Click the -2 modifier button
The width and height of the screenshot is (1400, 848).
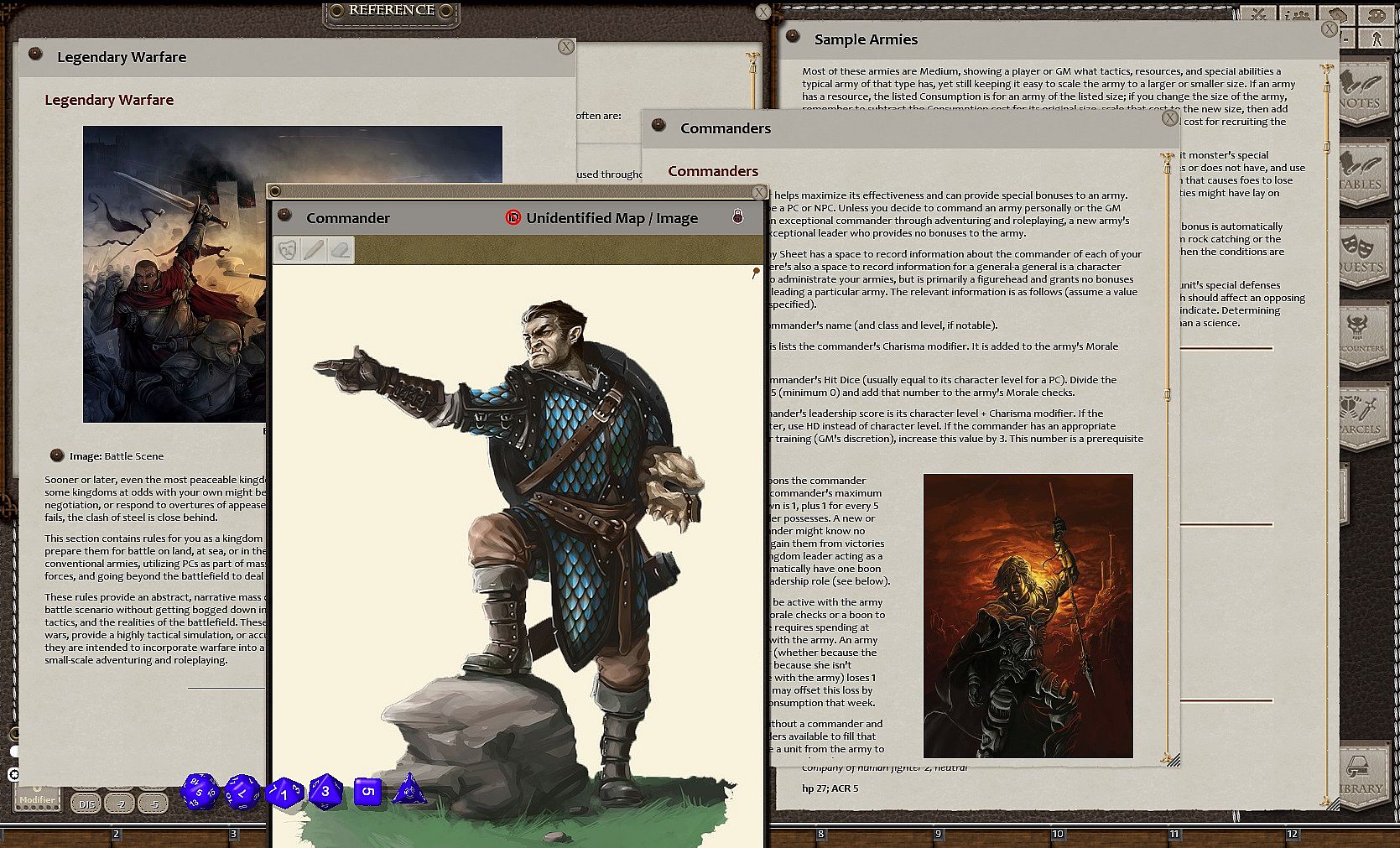(121, 804)
